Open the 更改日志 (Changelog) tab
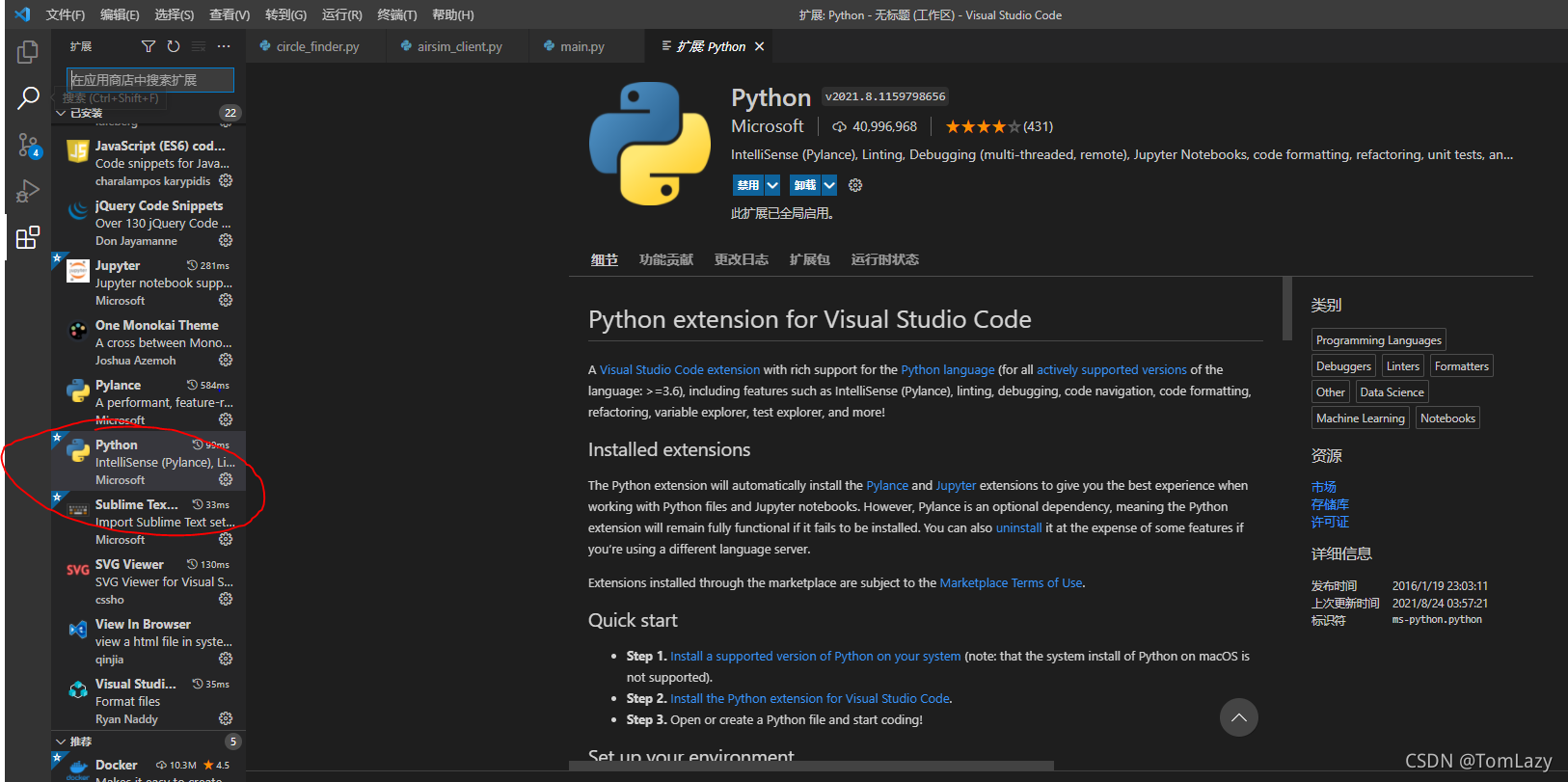1568x782 pixels. coord(741,259)
